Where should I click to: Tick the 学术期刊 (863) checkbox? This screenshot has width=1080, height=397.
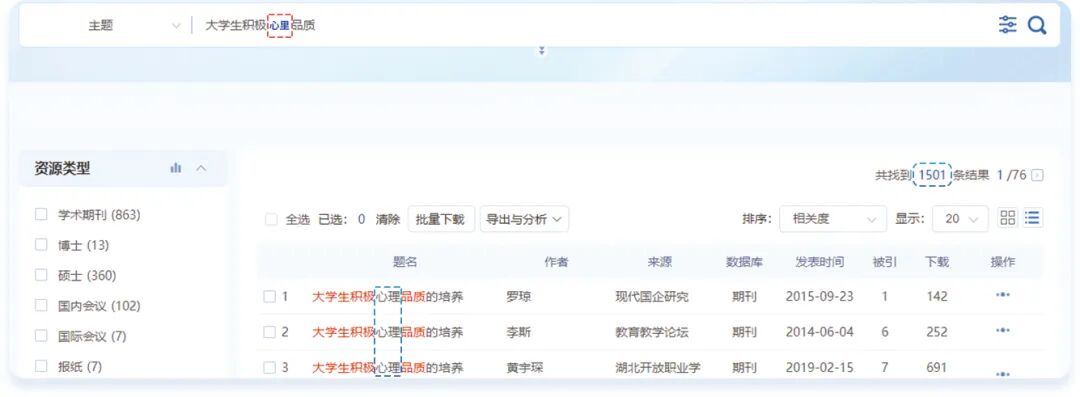pyautogui.click(x=41, y=215)
